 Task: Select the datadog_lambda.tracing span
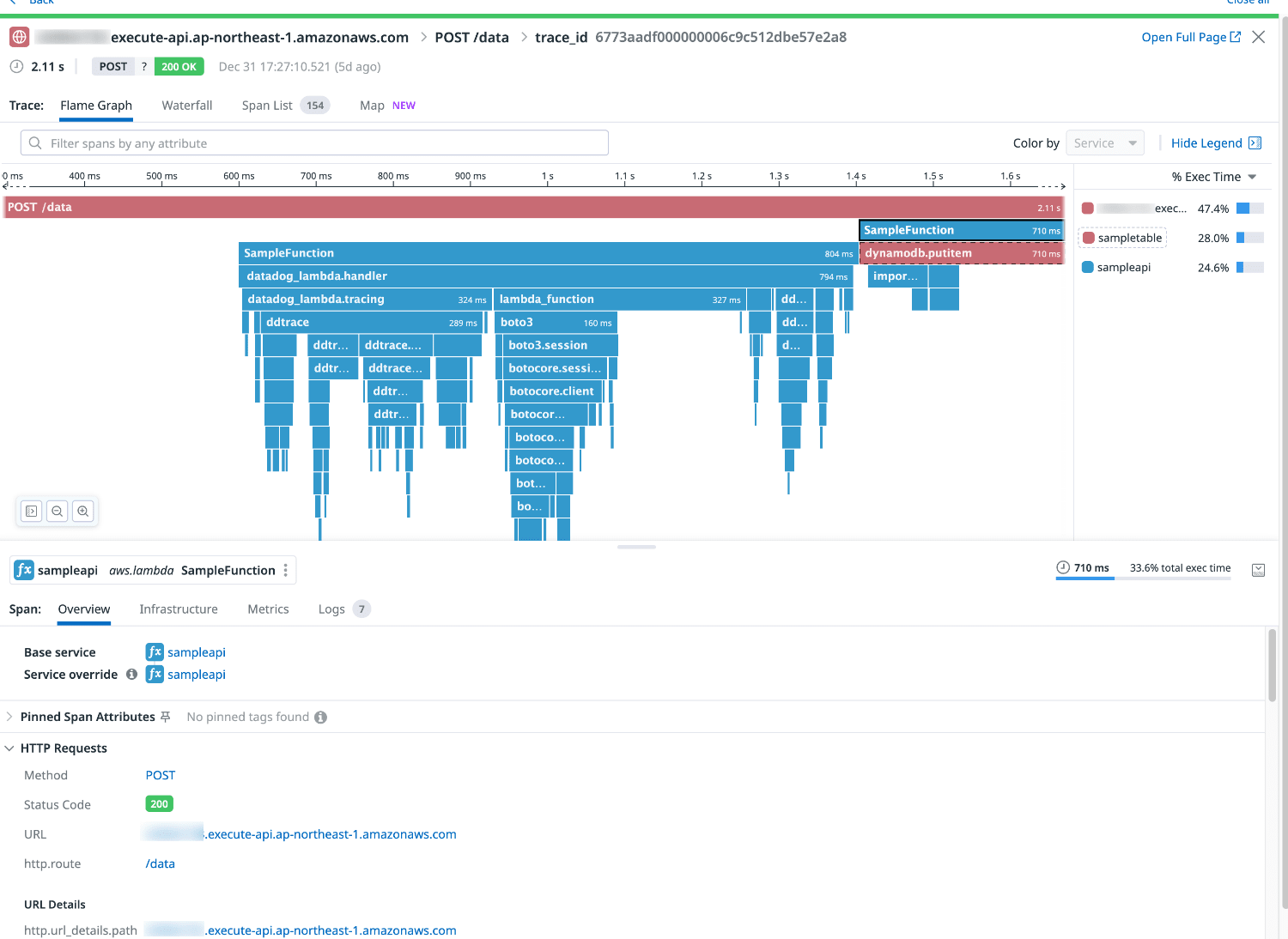pos(367,300)
